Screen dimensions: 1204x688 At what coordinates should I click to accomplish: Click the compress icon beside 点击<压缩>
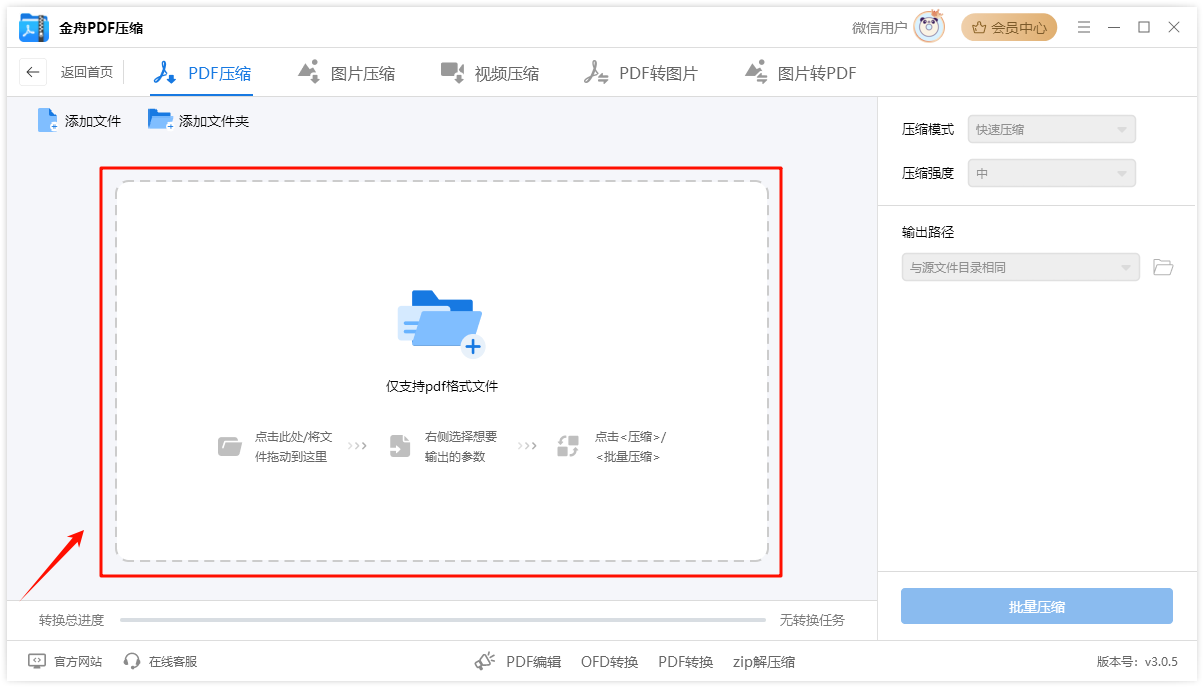[x=568, y=446]
